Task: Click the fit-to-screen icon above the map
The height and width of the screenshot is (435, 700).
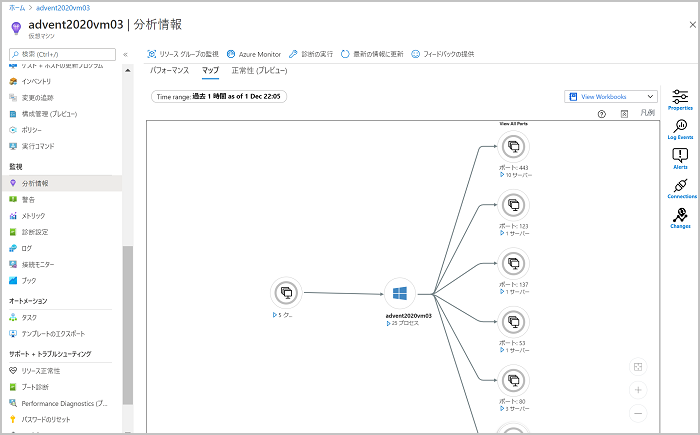Action: [624, 114]
